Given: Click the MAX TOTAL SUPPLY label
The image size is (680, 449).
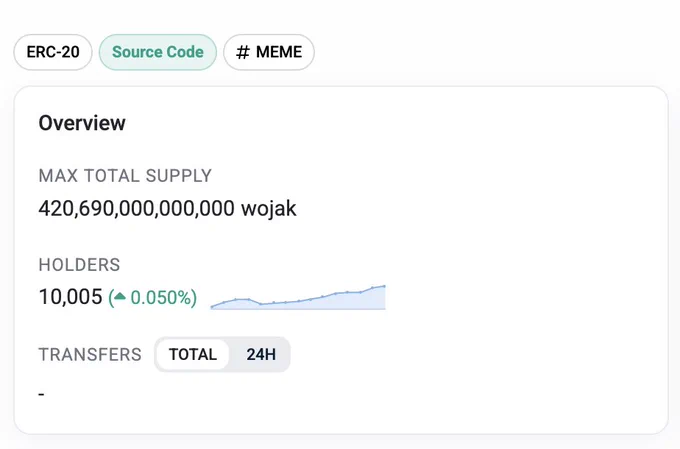Looking at the screenshot, I should [125, 176].
